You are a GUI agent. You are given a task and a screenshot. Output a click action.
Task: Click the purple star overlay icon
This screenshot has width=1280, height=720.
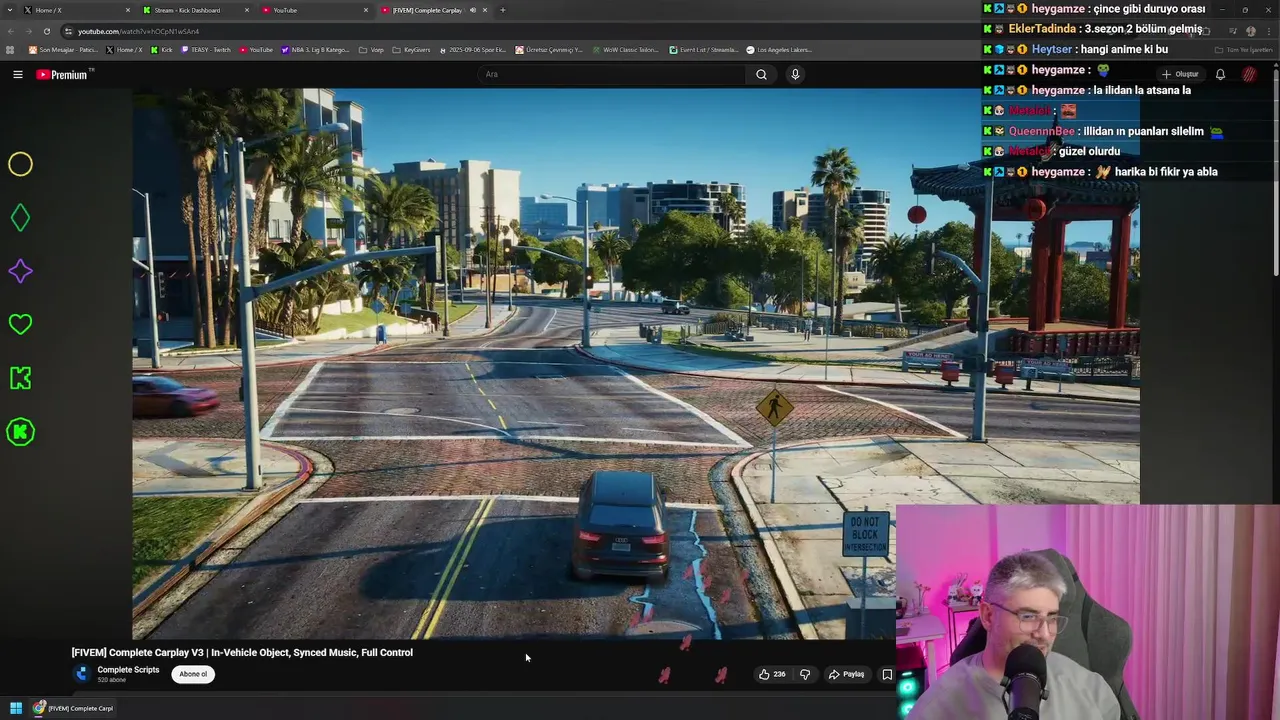[20, 271]
